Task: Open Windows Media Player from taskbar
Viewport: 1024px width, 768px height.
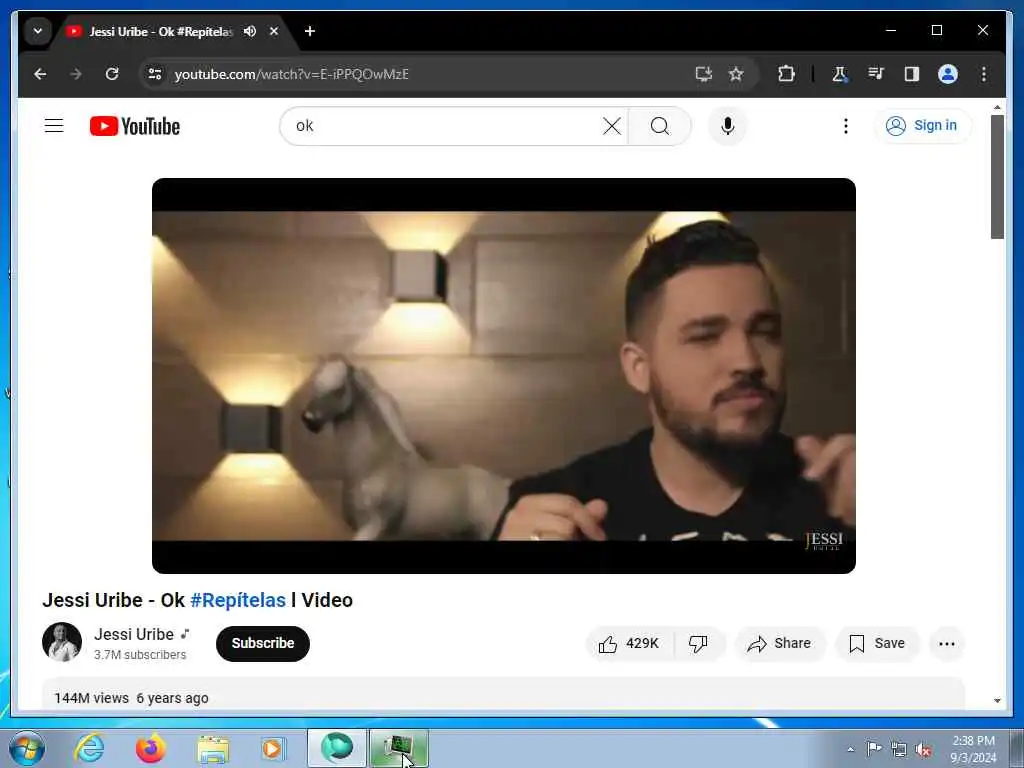Action: click(x=273, y=749)
